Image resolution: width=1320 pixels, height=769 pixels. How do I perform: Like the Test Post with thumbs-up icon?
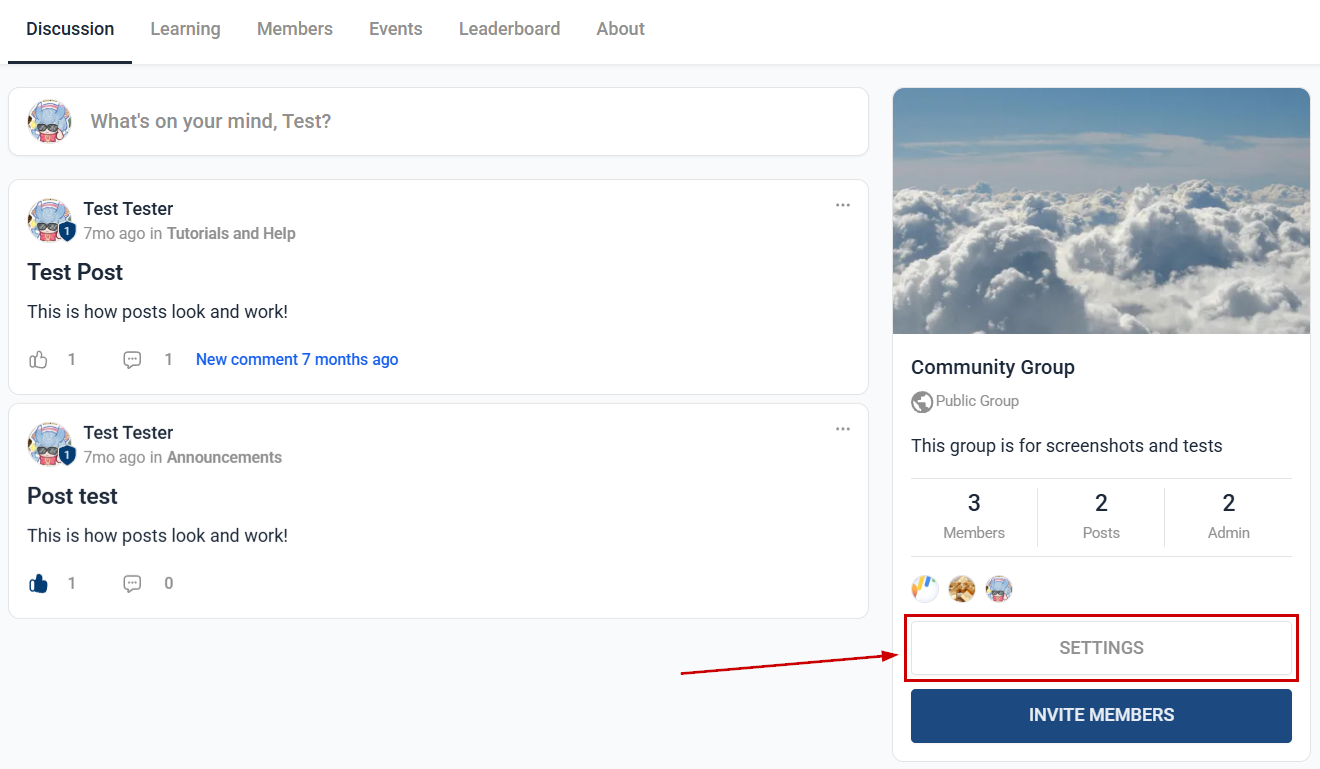click(x=38, y=360)
